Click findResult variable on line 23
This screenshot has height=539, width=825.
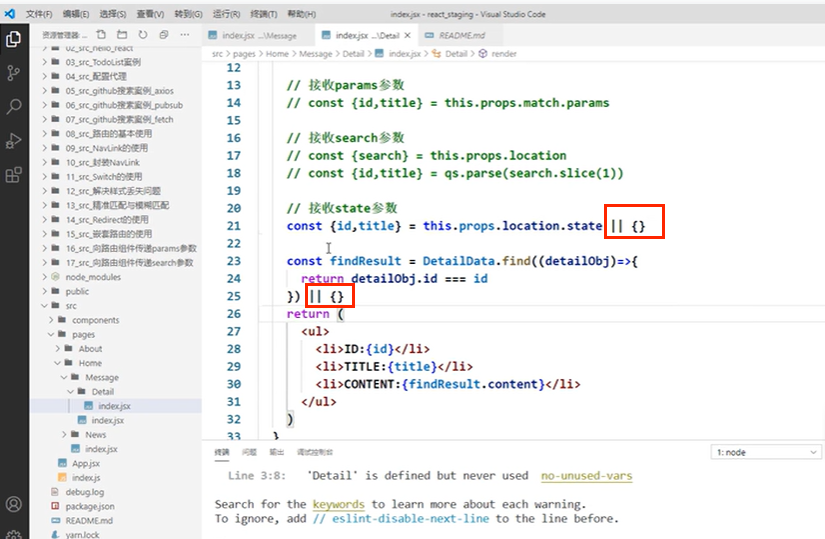coord(365,261)
